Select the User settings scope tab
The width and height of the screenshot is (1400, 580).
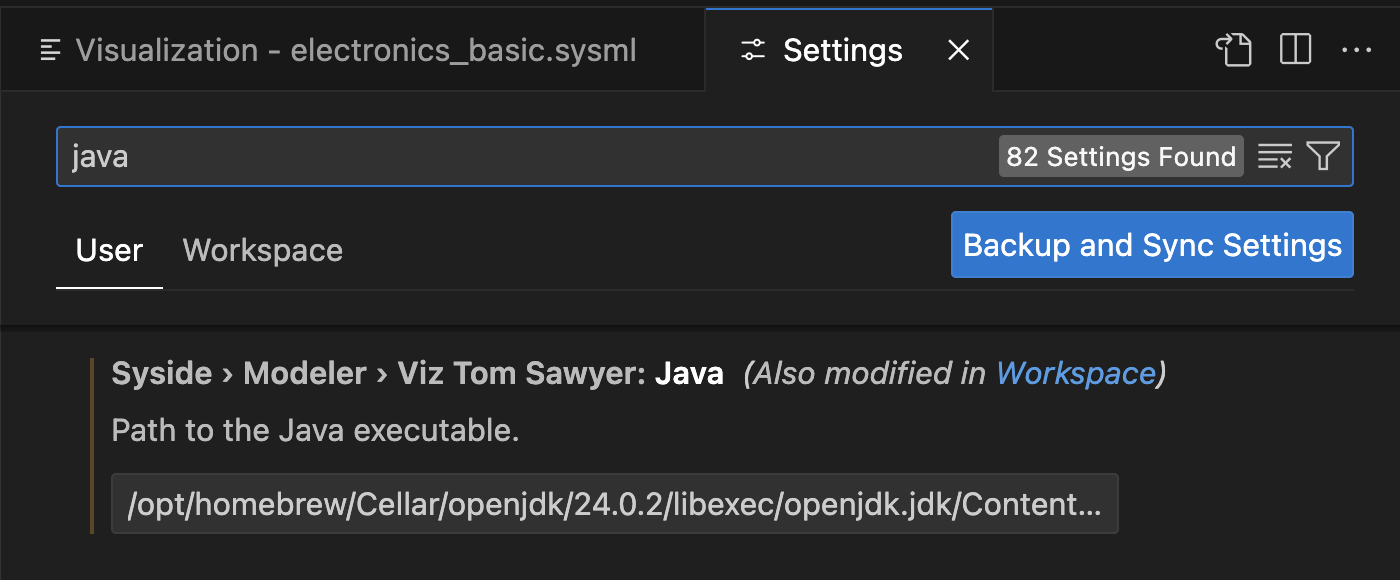coord(109,250)
